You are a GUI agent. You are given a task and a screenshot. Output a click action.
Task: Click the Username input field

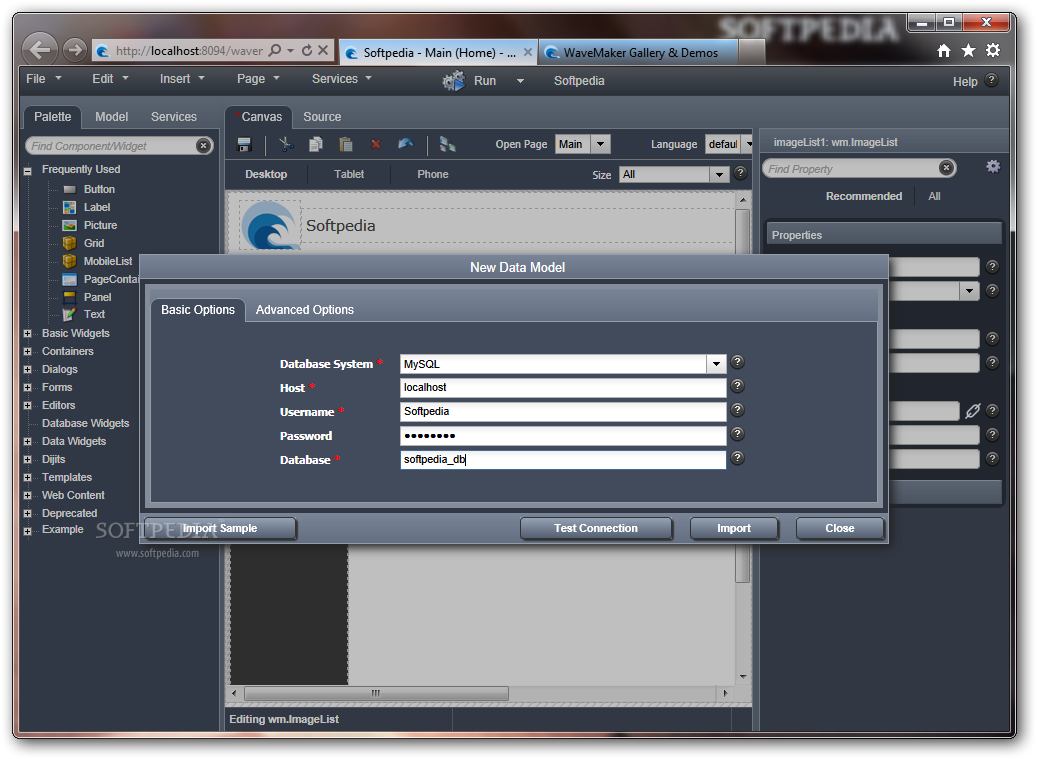point(563,411)
